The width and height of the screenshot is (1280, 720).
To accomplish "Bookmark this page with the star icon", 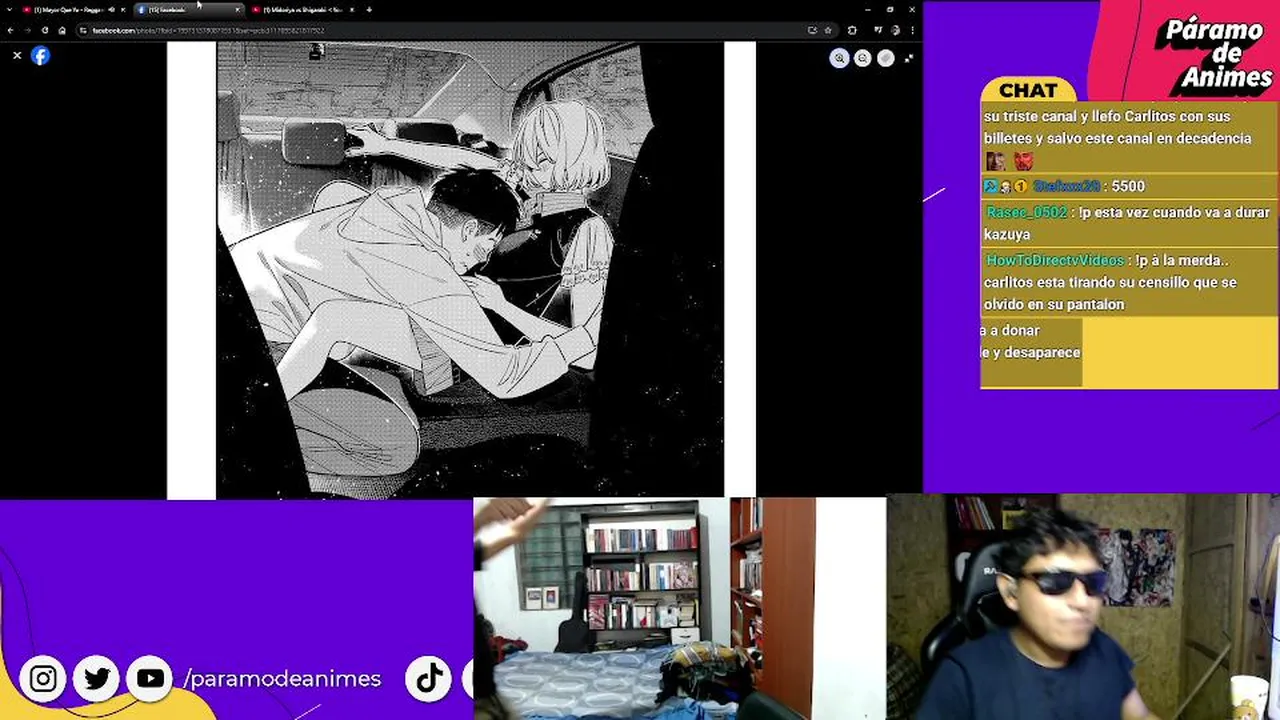I will tap(828, 30).
